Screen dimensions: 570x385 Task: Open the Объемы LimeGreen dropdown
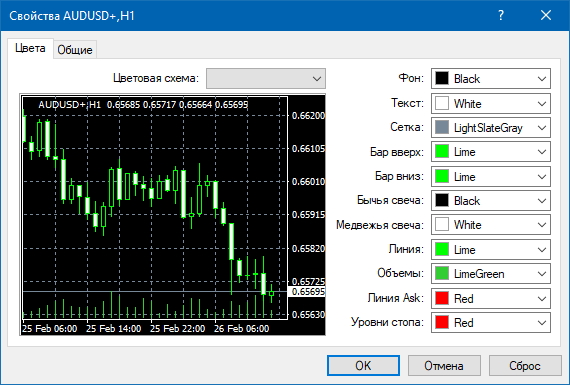click(x=491, y=273)
